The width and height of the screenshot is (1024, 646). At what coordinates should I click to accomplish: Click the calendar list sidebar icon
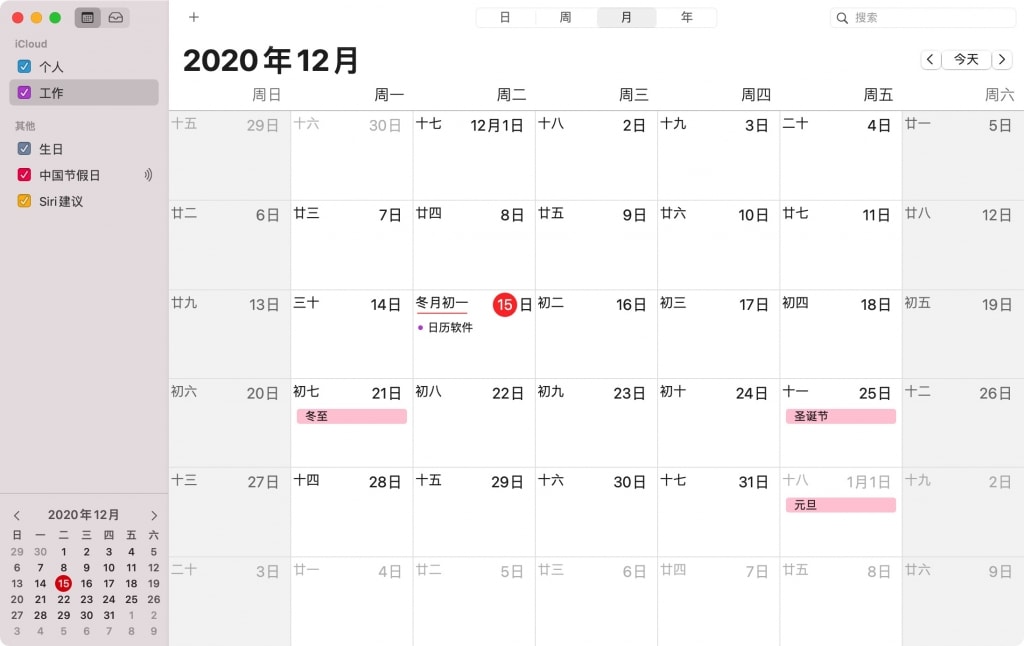(x=88, y=18)
